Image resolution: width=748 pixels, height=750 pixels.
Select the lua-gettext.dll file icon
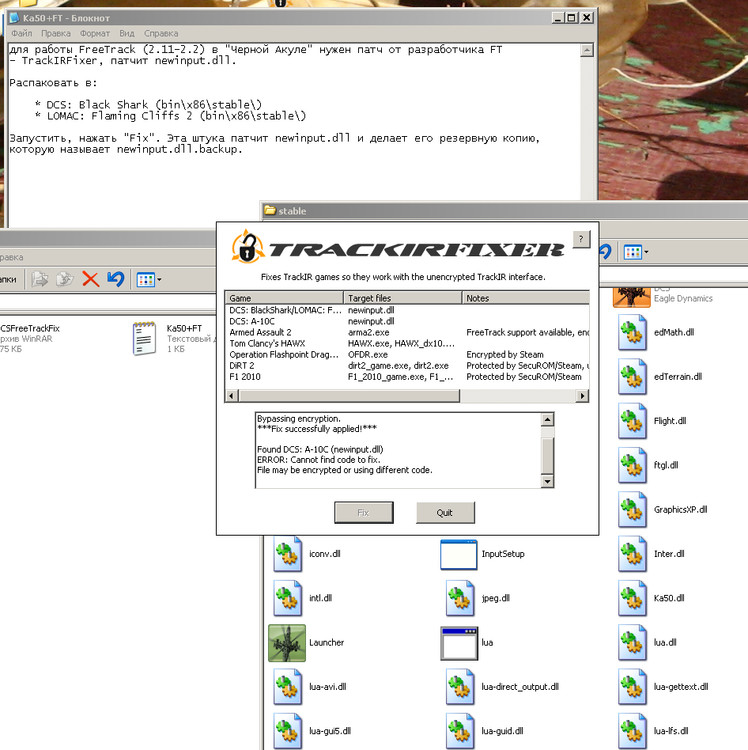(x=632, y=687)
